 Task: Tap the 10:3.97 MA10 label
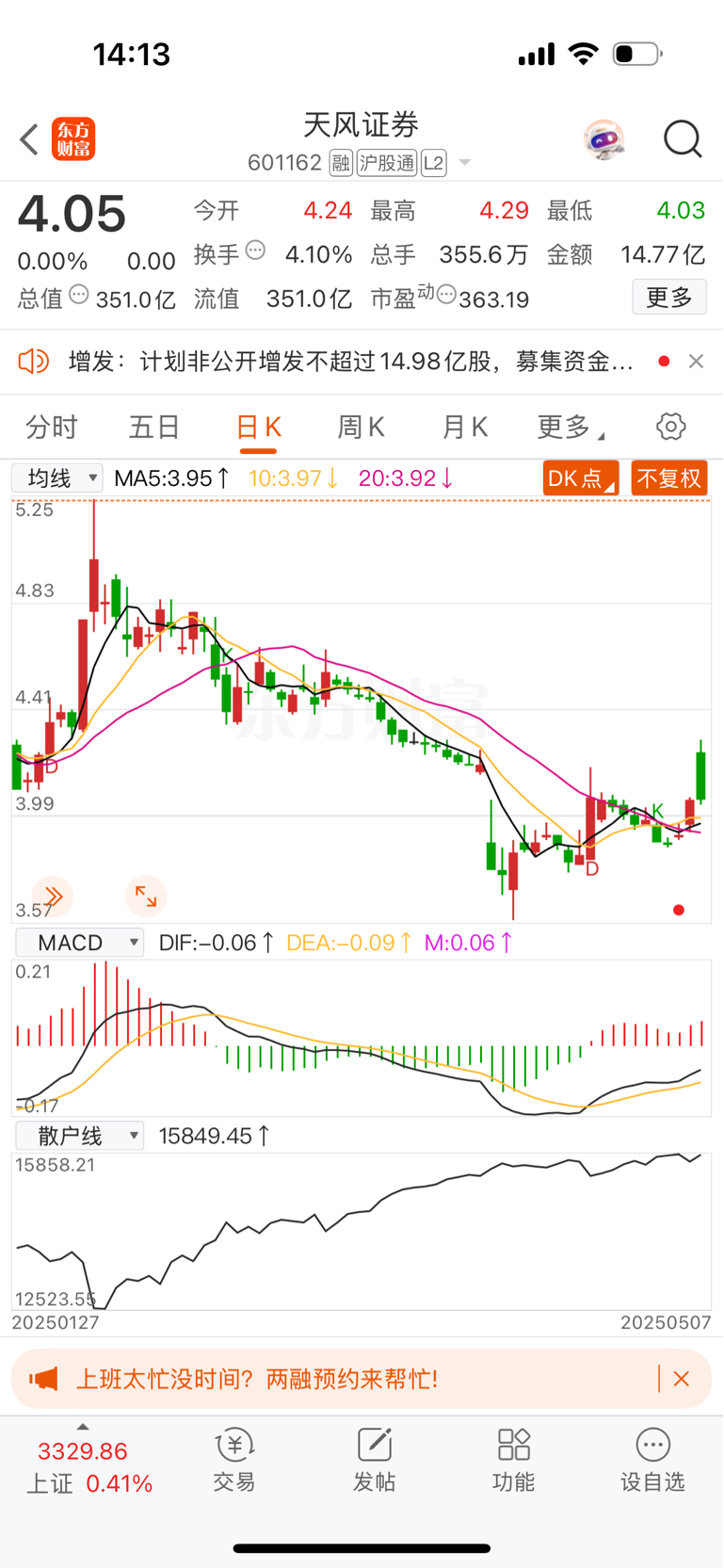294,478
